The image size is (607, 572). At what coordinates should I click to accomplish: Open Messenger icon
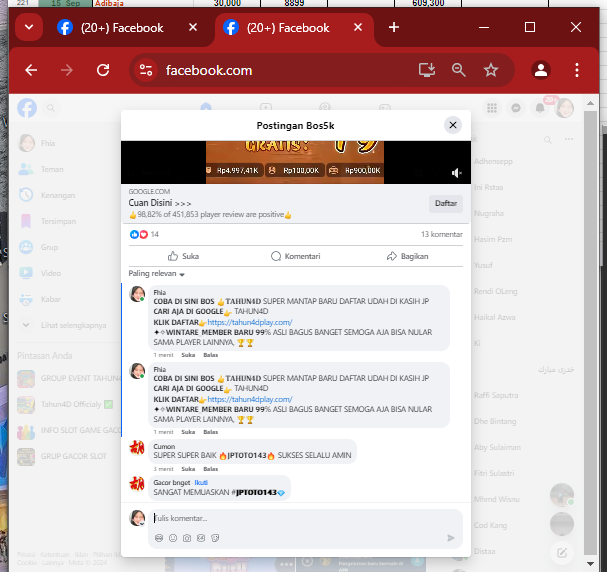pos(516,108)
